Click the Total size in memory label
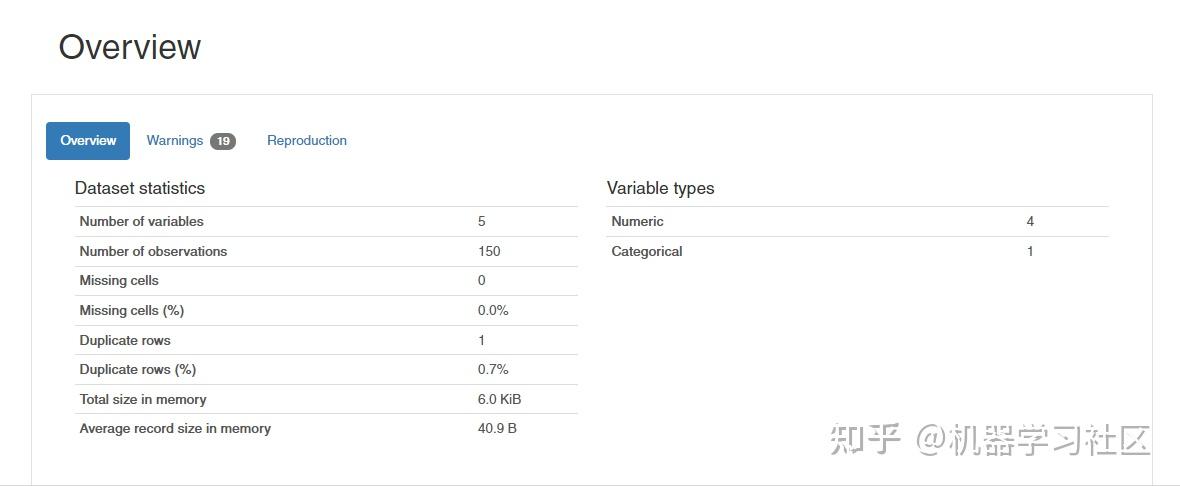 [143, 399]
